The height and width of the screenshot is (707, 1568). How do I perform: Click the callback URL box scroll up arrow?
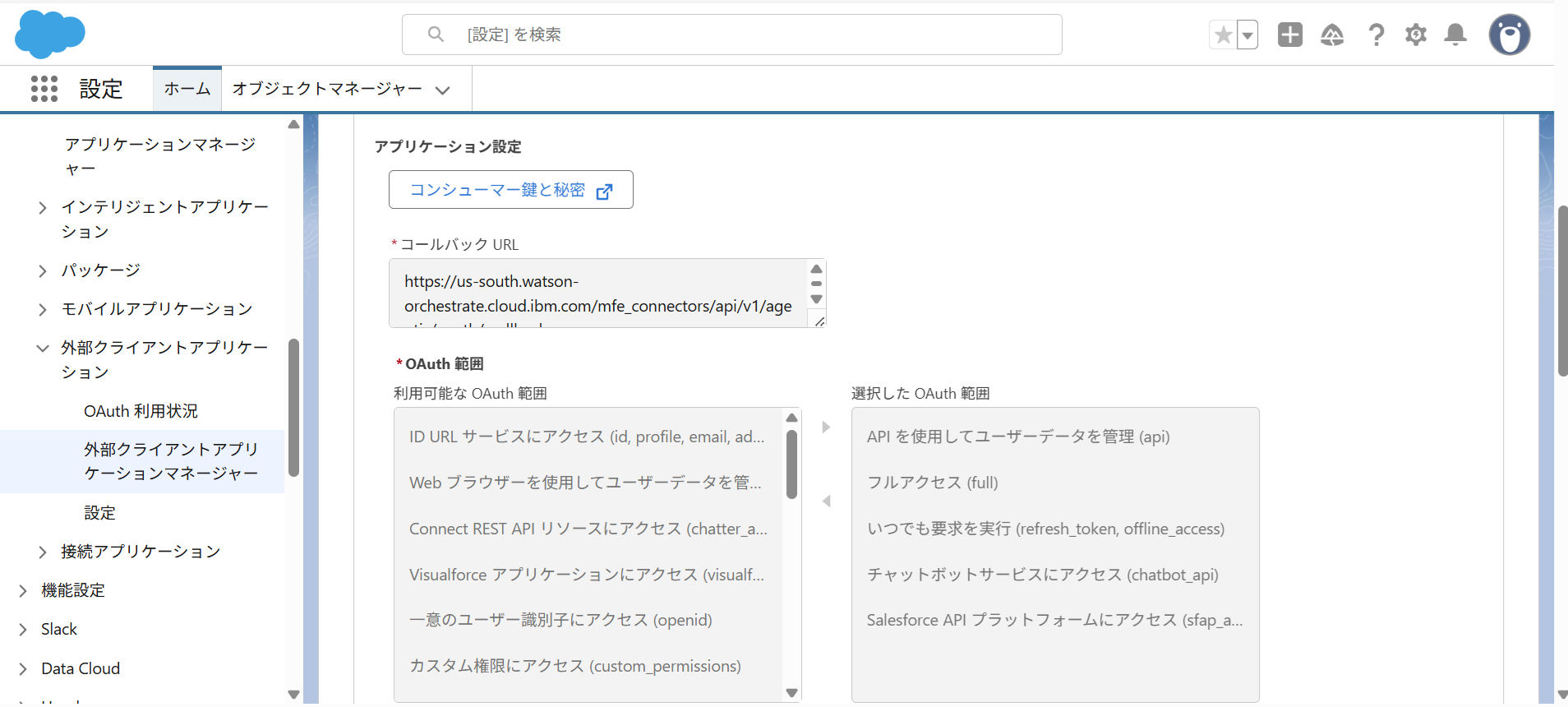816,269
